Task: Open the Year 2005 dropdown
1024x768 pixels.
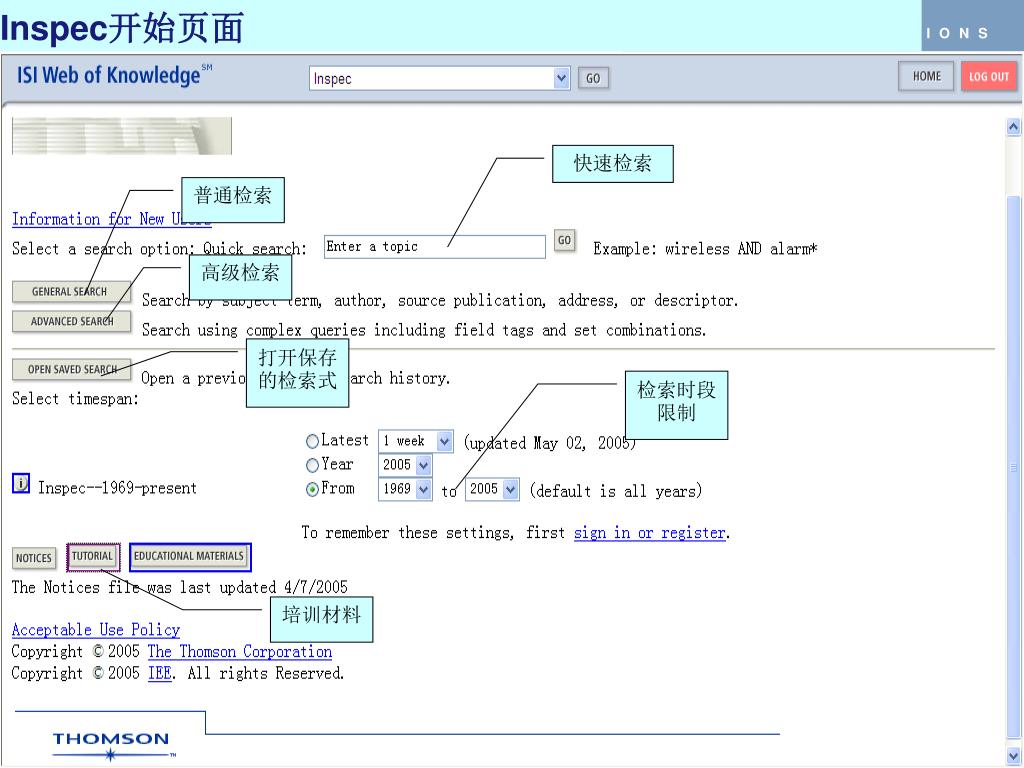Action: pos(405,465)
